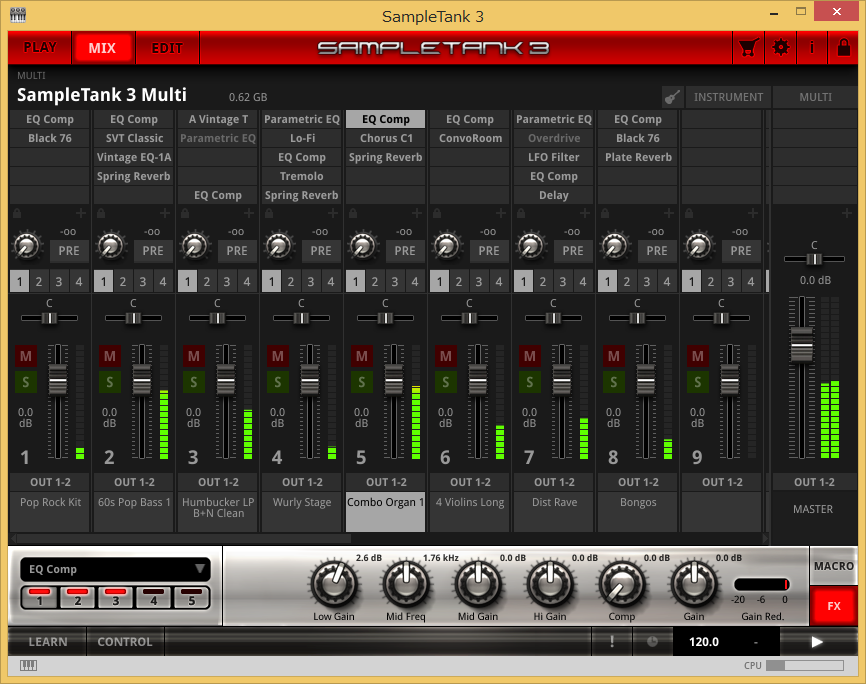The width and height of the screenshot is (866, 684).
Task: Select send 2 on channel 1
Action: tap(39, 282)
